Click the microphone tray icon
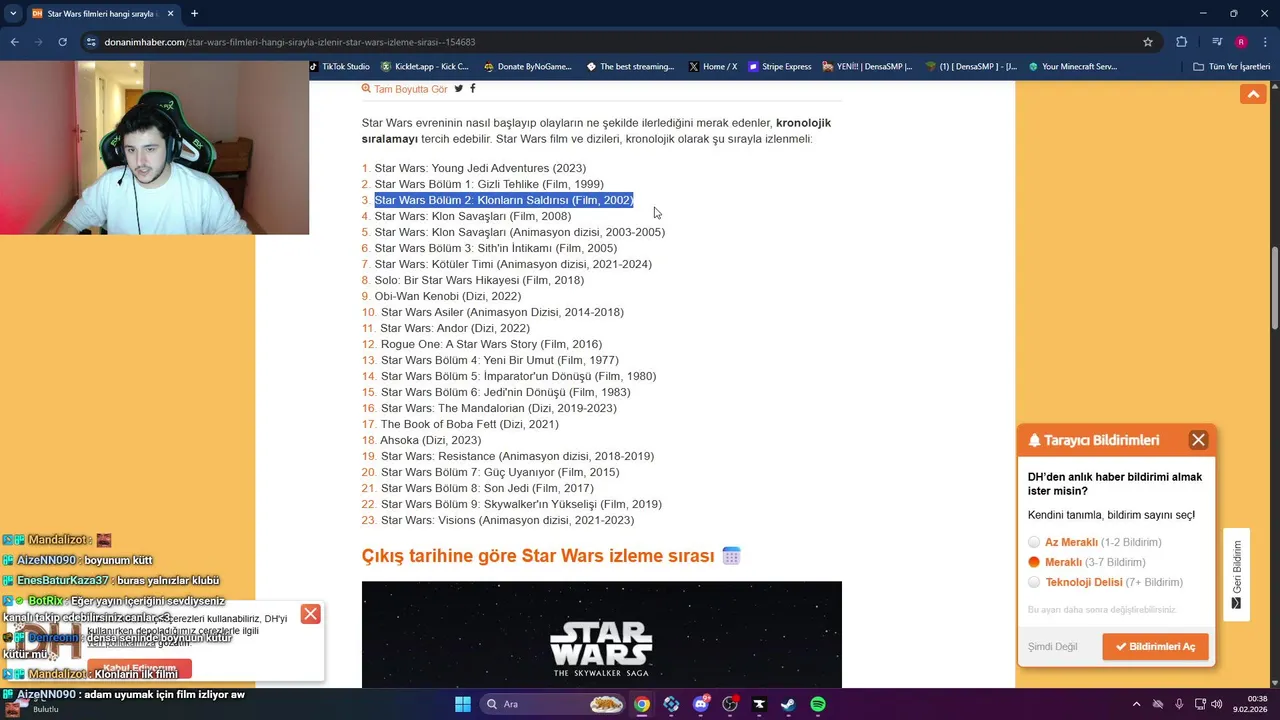This screenshot has width=1280, height=720. click(1179, 704)
